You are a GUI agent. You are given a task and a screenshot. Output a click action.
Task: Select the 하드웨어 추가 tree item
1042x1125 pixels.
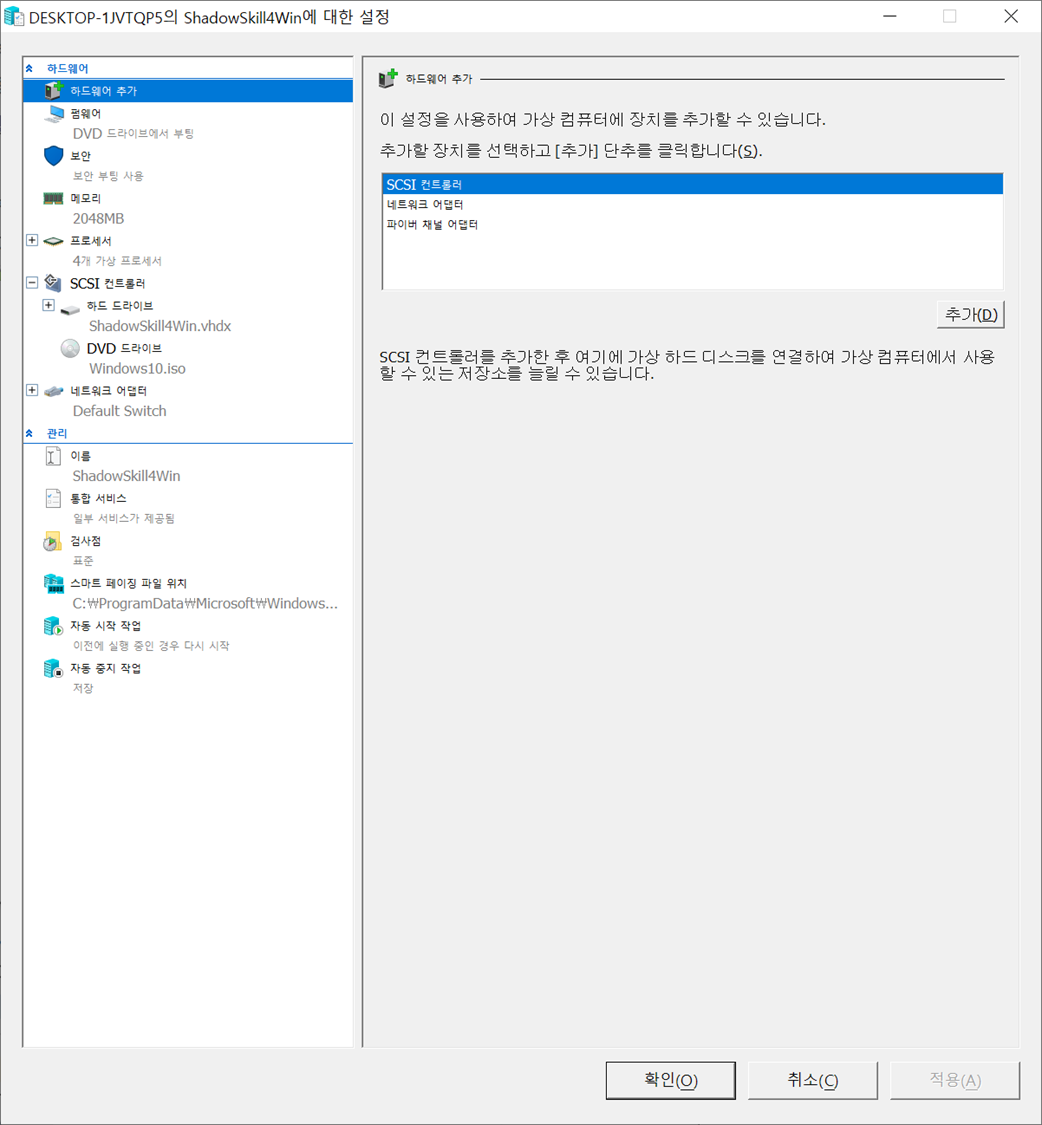coord(188,90)
